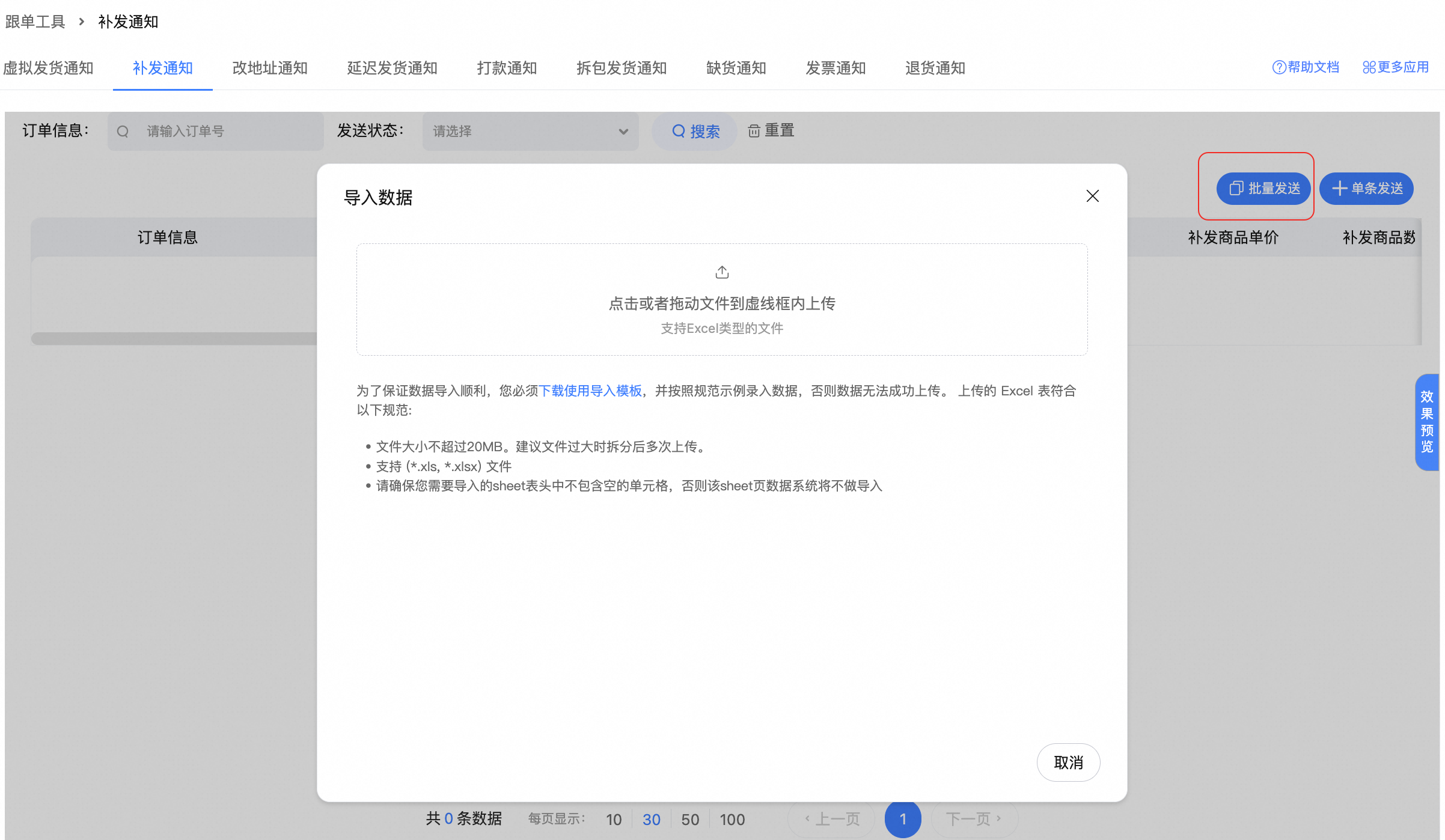Select page 1 in the pagination
Image resolution: width=1445 pixels, height=840 pixels.
[x=903, y=818]
